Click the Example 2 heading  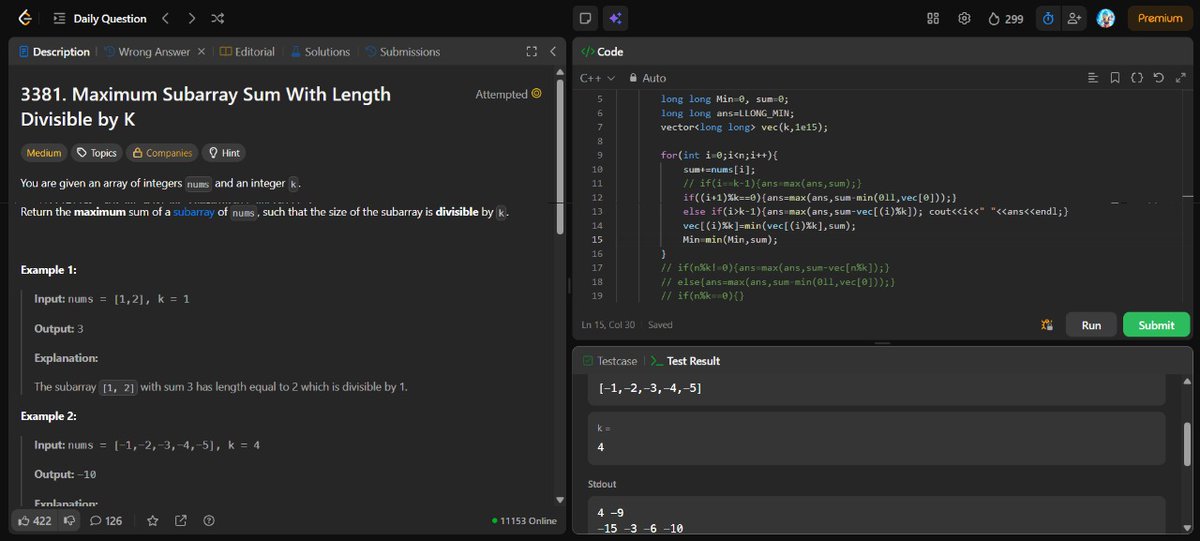coord(49,416)
